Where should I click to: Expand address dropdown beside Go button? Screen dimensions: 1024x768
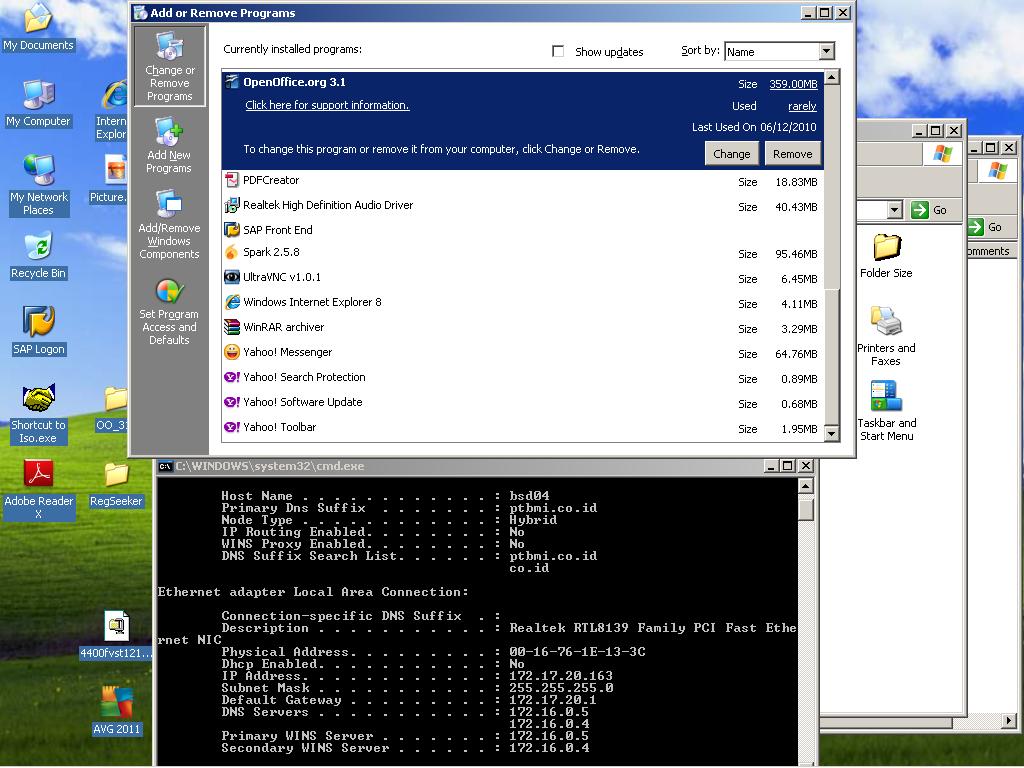point(894,210)
